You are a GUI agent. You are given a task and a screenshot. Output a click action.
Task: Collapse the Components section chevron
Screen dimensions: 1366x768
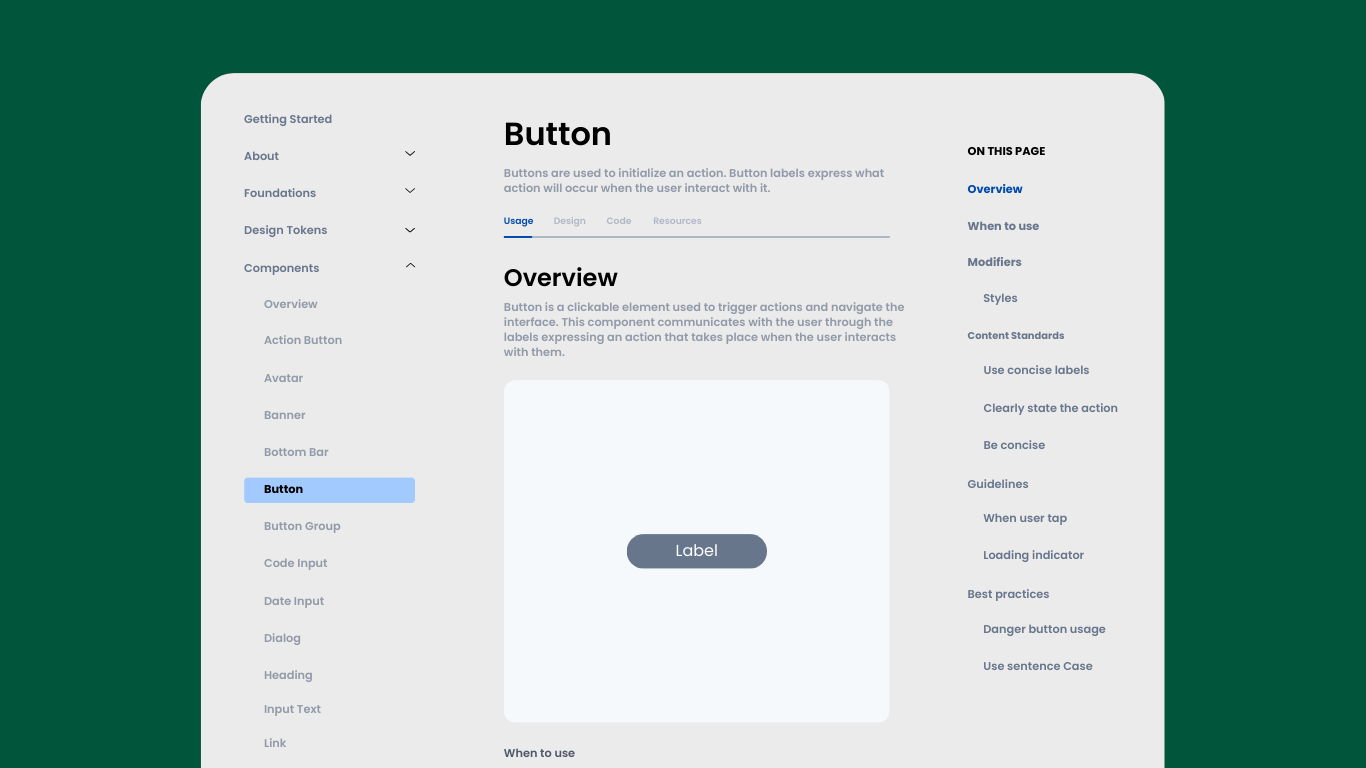pyautogui.click(x=409, y=266)
